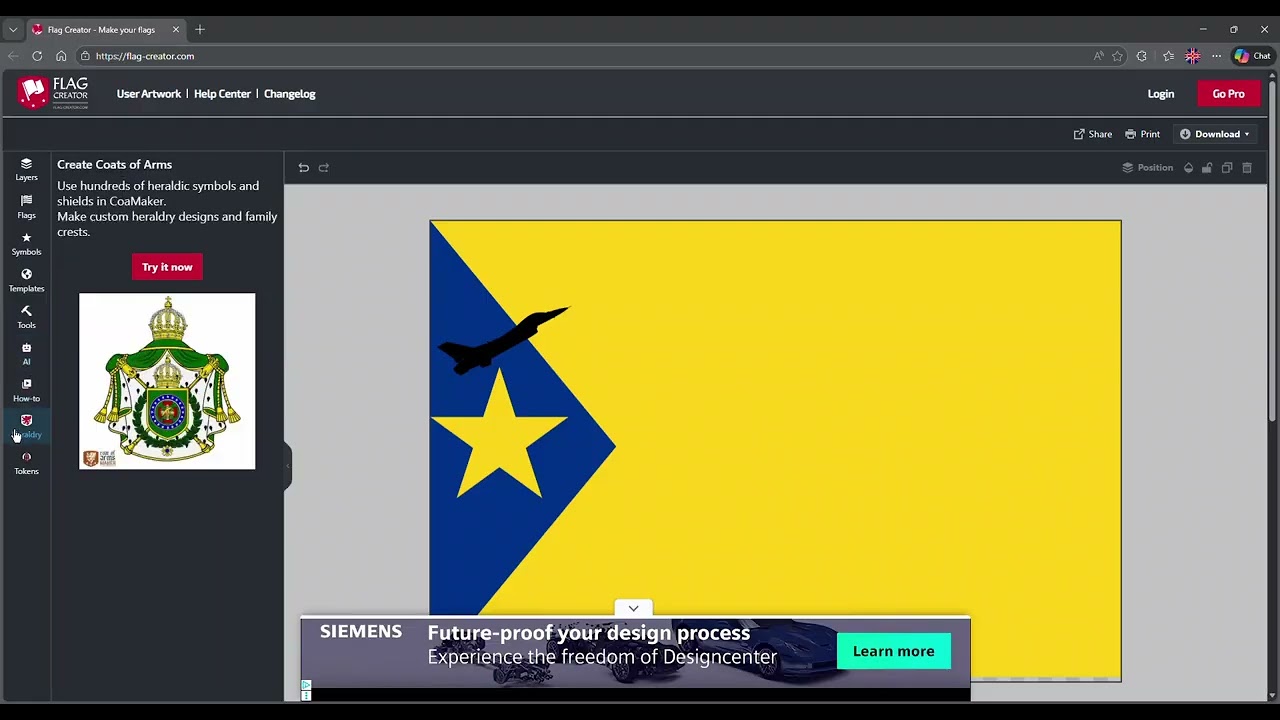1280x720 pixels.
Task: Click the duplicate object icon
Action: (x=1227, y=168)
